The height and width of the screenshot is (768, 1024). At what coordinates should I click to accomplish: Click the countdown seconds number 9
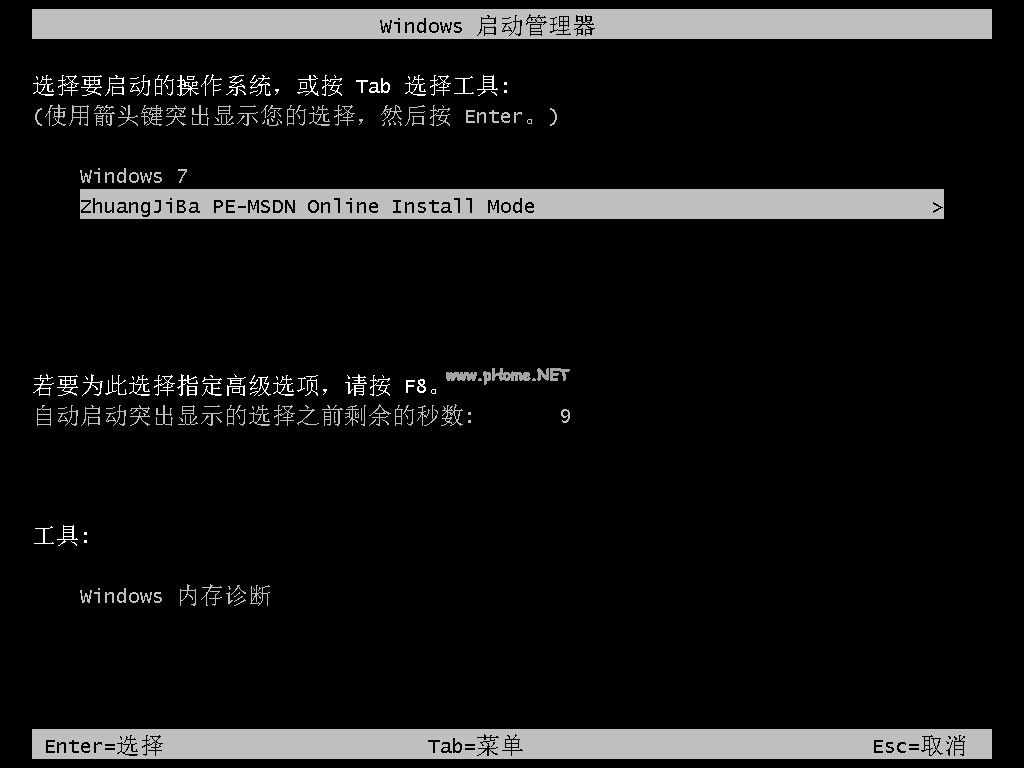click(566, 416)
